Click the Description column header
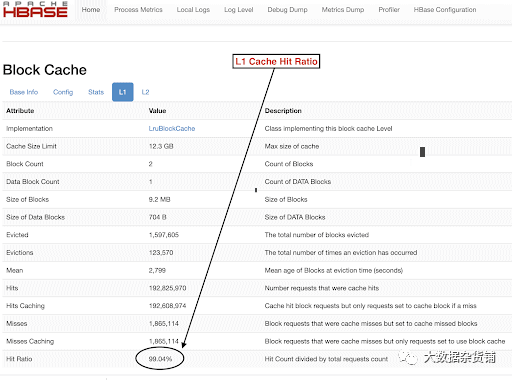The image size is (512, 380). pyautogui.click(x=283, y=111)
